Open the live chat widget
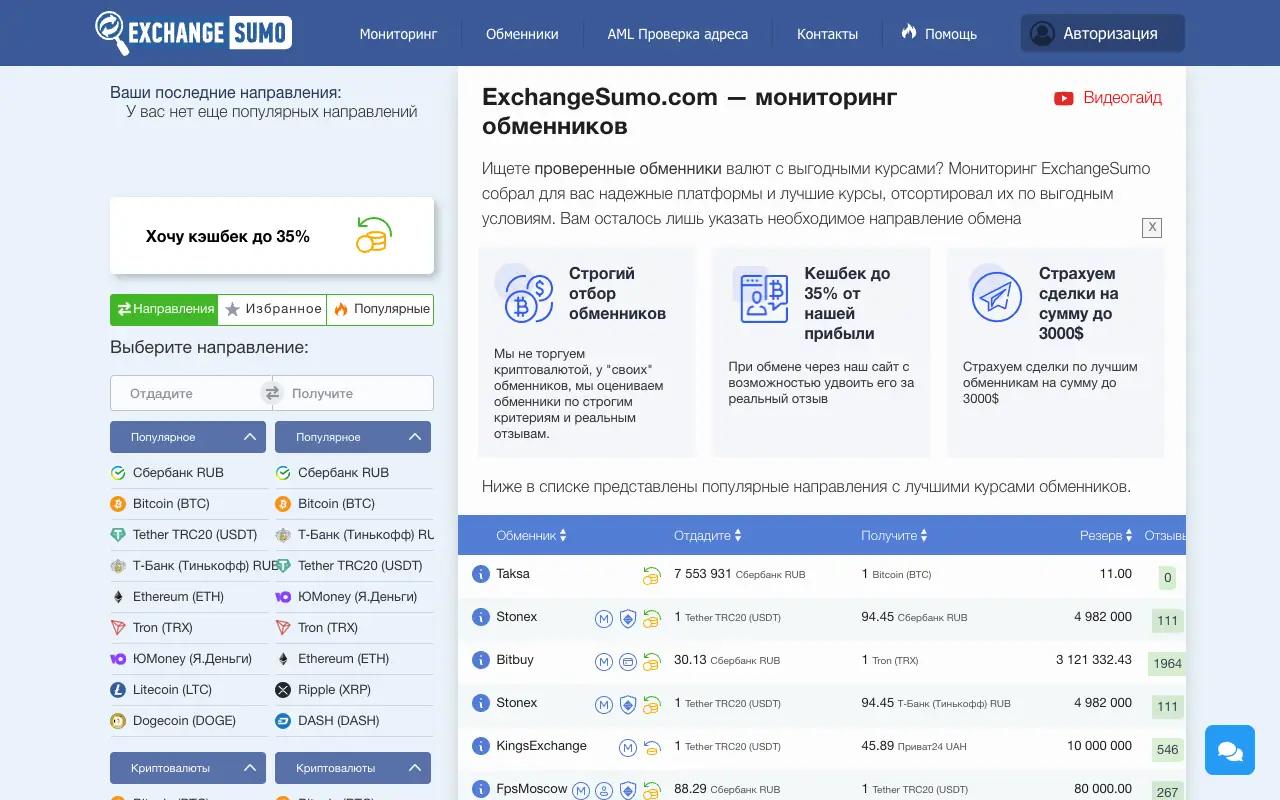 coord(1229,750)
